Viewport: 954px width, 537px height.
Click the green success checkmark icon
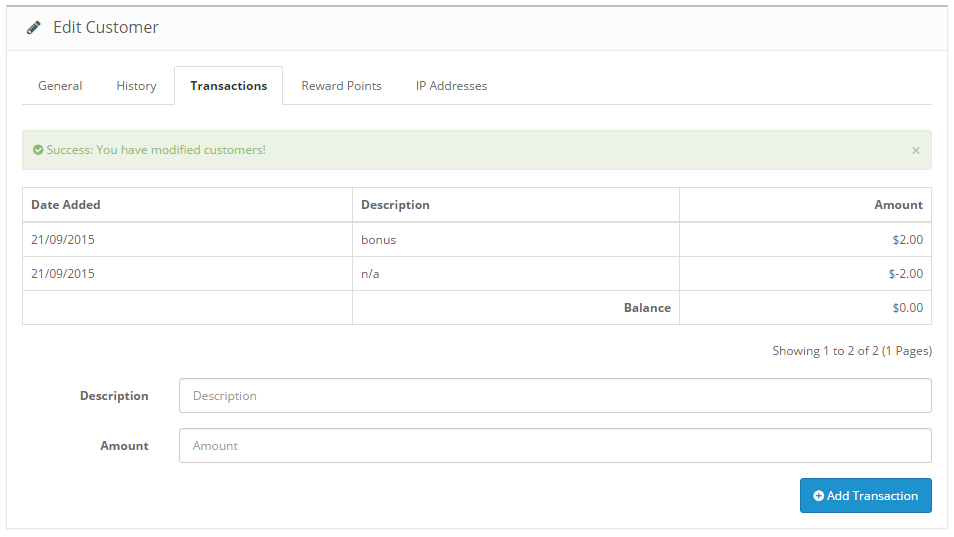[x=38, y=150]
